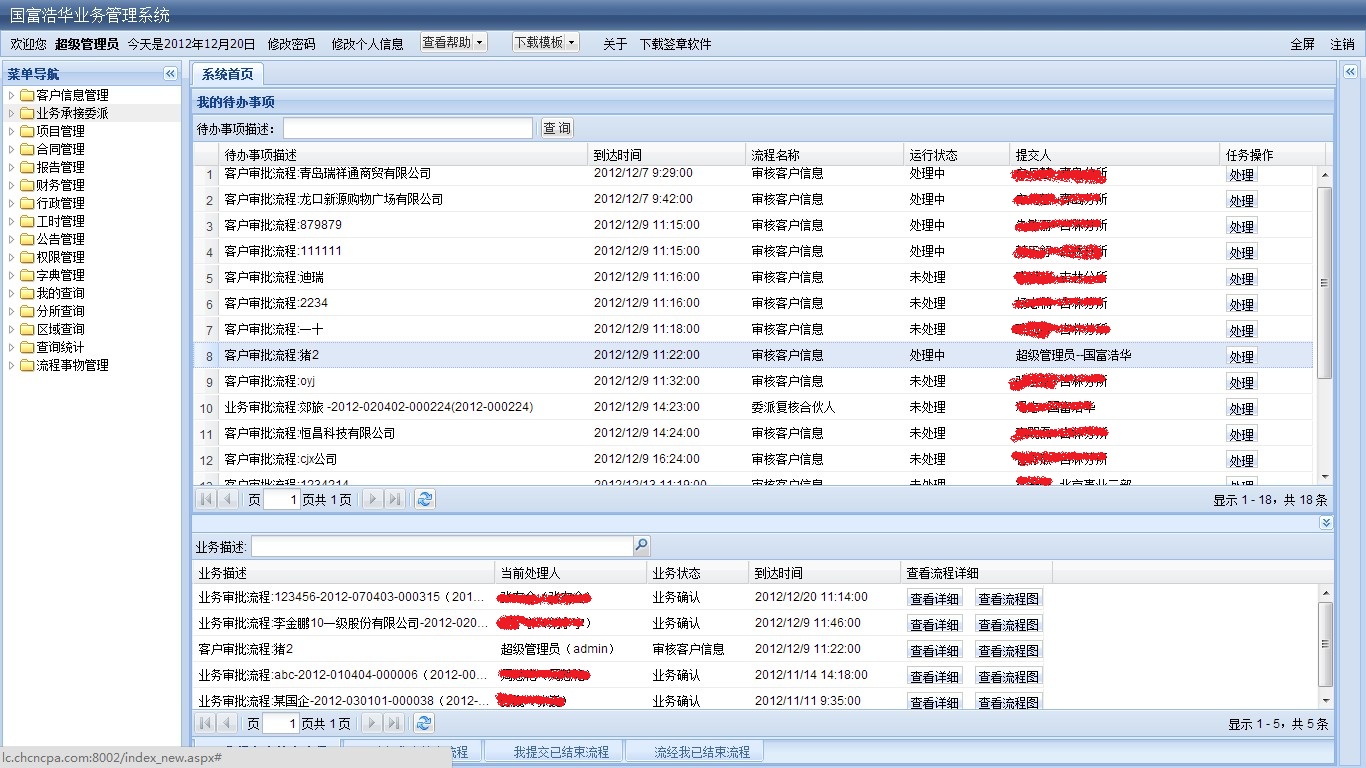Collapse the right-side panel using its double-arrow icon

coord(1350,72)
